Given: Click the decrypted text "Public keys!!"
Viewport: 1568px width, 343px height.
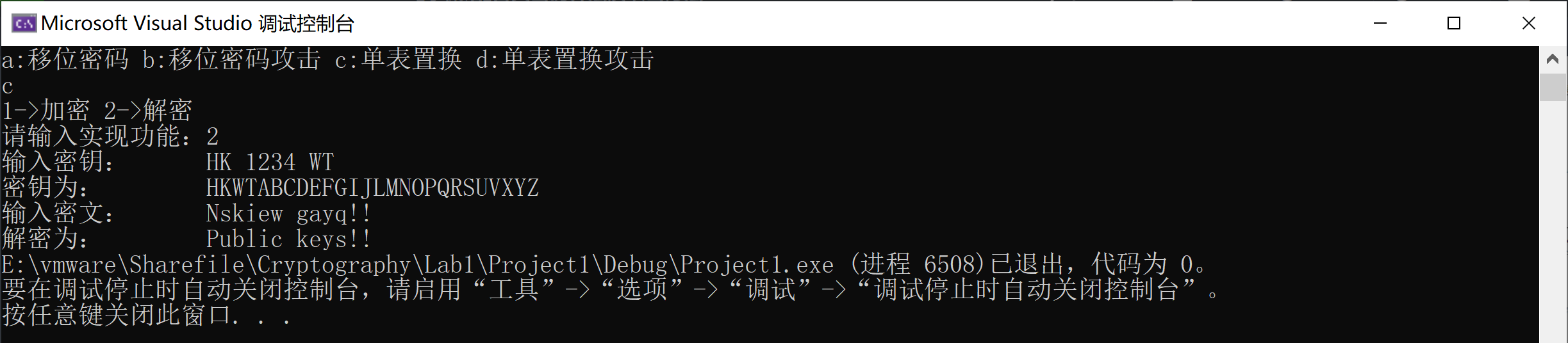Looking at the screenshot, I should pos(288,239).
